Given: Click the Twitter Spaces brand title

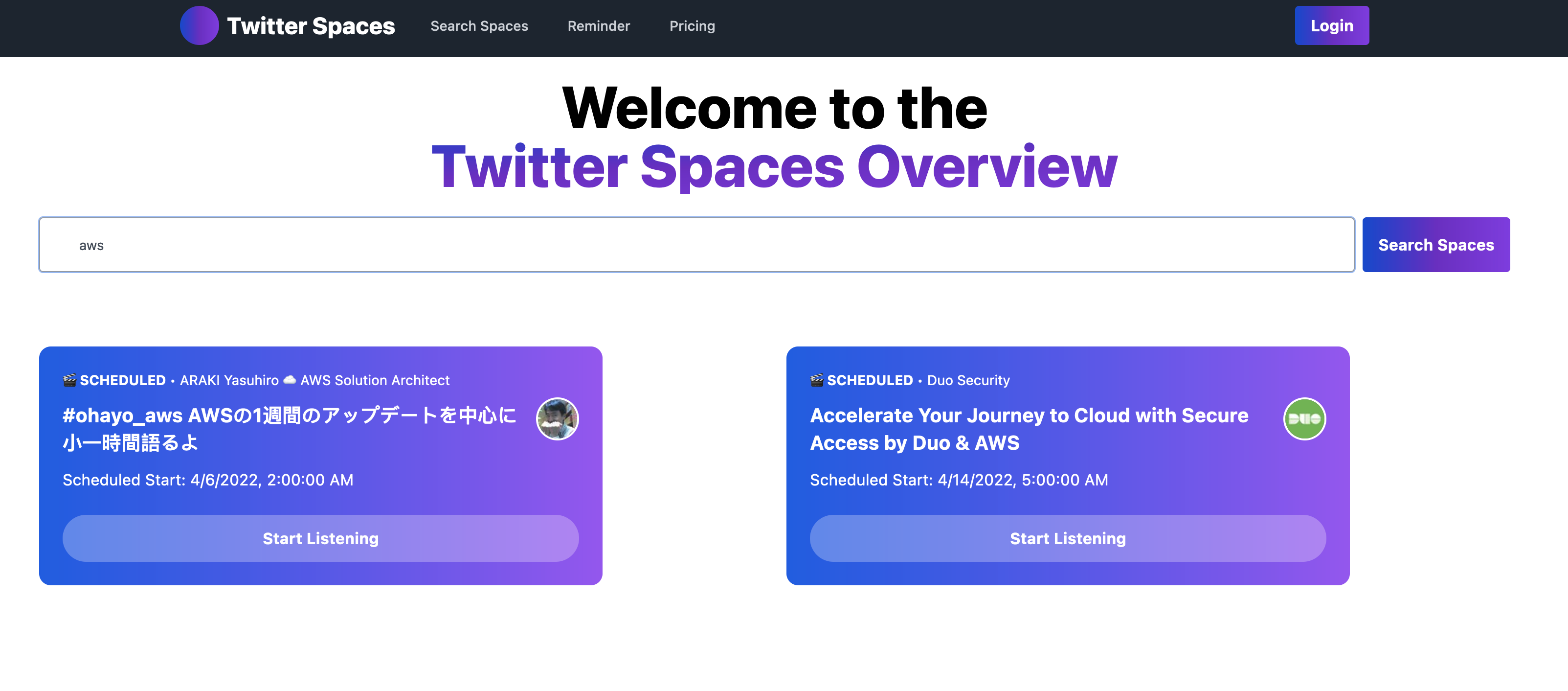Looking at the screenshot, I should coord(311,26).
